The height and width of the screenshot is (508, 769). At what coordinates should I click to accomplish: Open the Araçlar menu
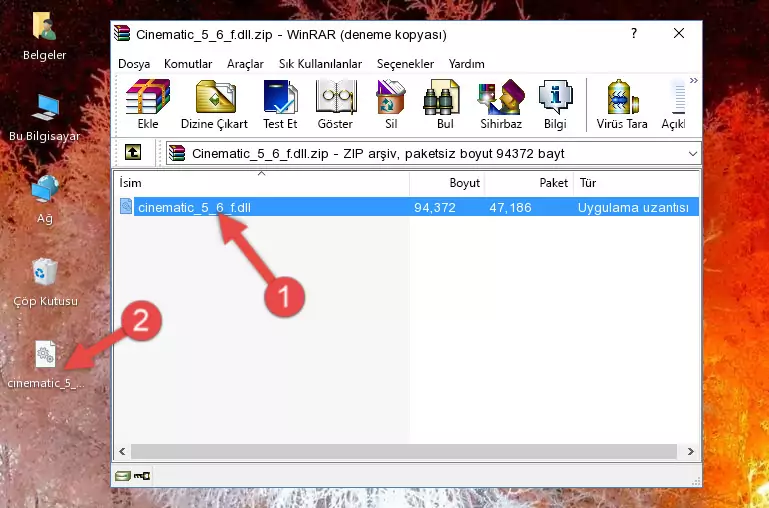(x=245, y=64)
